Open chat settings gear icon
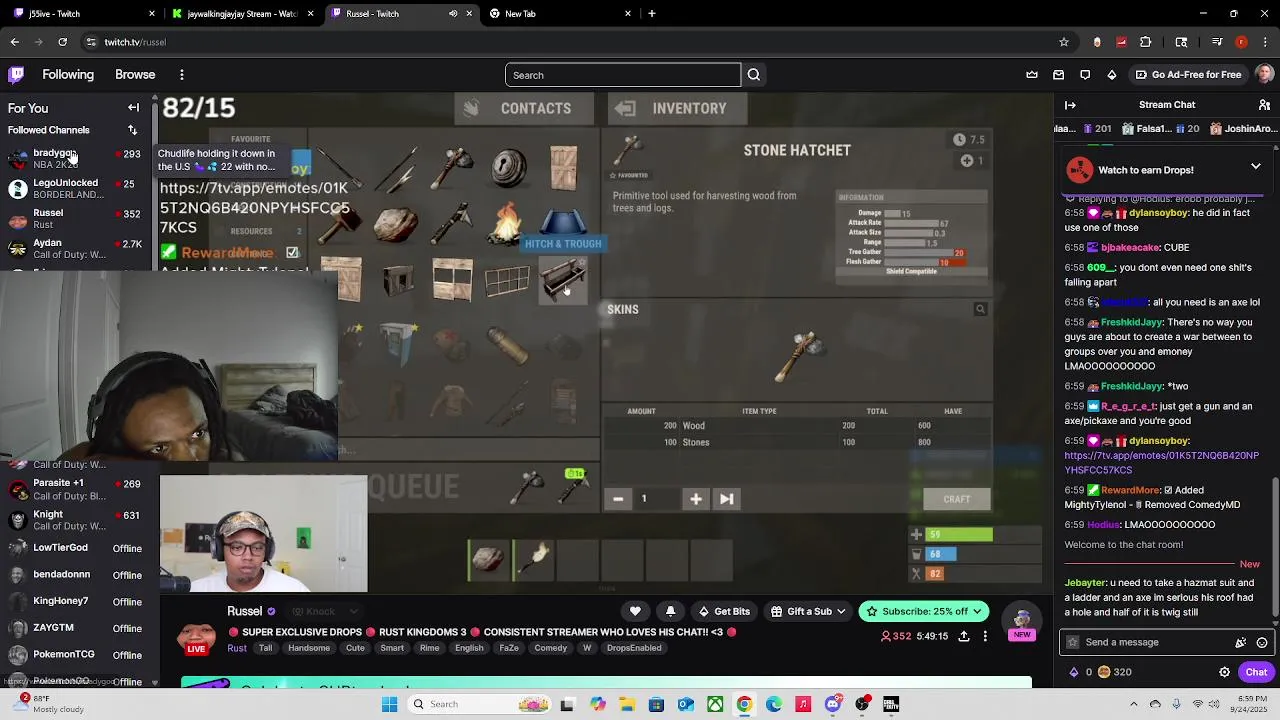Image resolution: width=1280 pixels, height=720 pixels. 1224,672
